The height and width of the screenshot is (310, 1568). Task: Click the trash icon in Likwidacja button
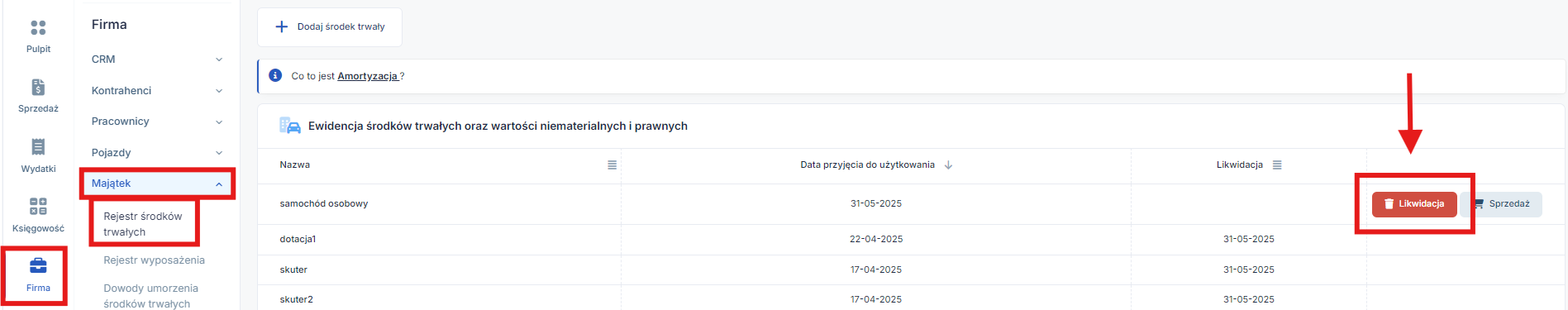coord(1389,203)
